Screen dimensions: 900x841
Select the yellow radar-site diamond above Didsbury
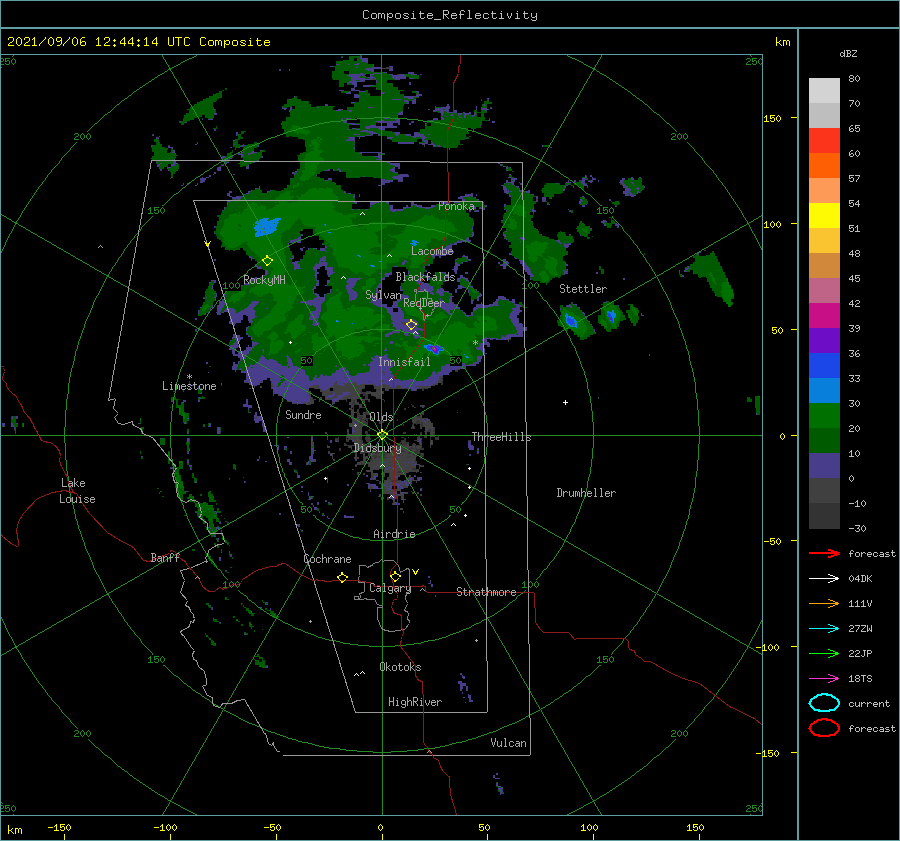tap(382, 435)
